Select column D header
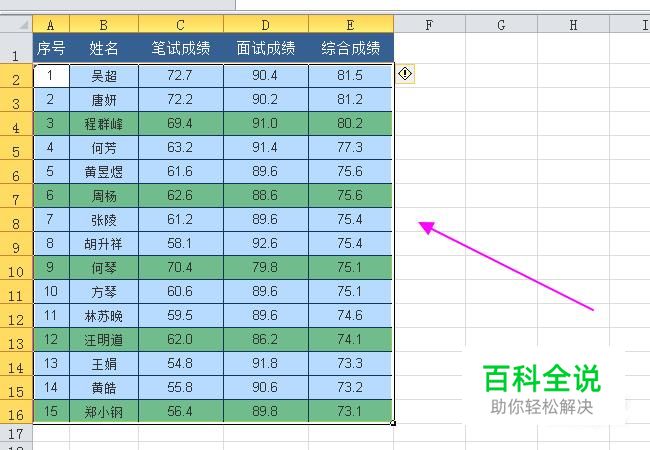The height and width of the screenshot is (450, 650). (x=266, y=24)
